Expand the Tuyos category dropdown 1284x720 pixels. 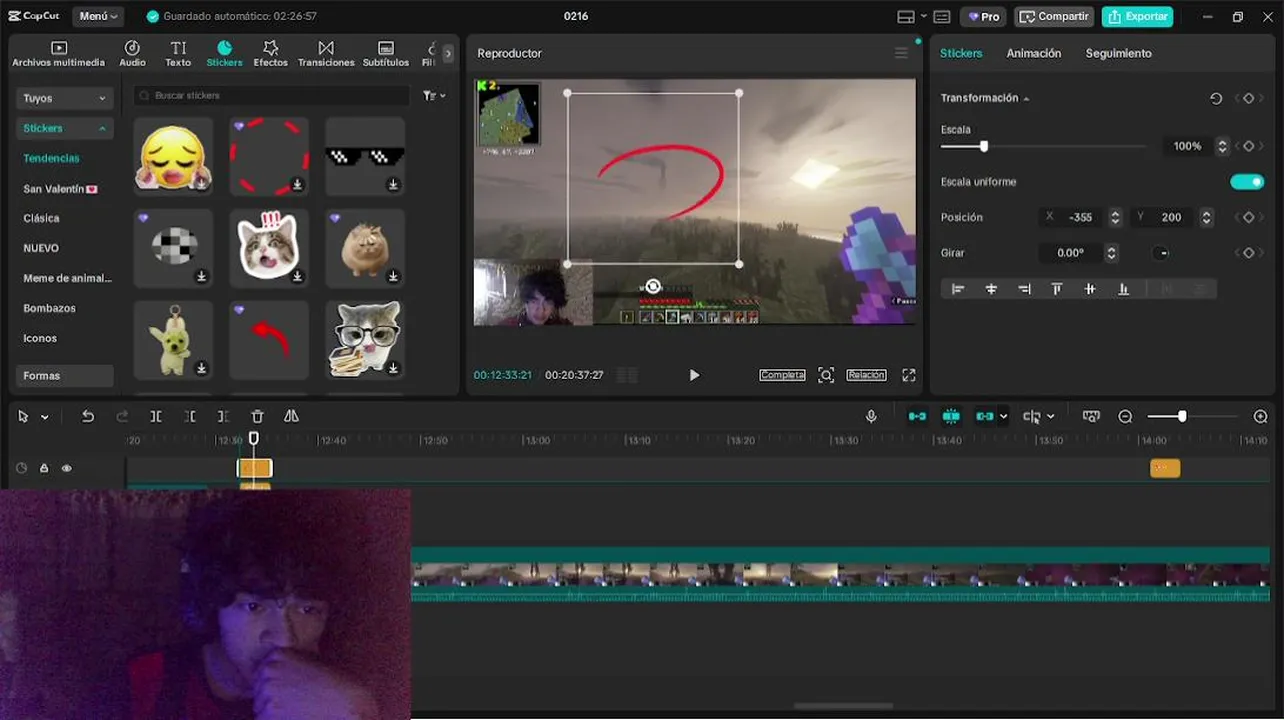pyautogui.click(x=64, y=98)
